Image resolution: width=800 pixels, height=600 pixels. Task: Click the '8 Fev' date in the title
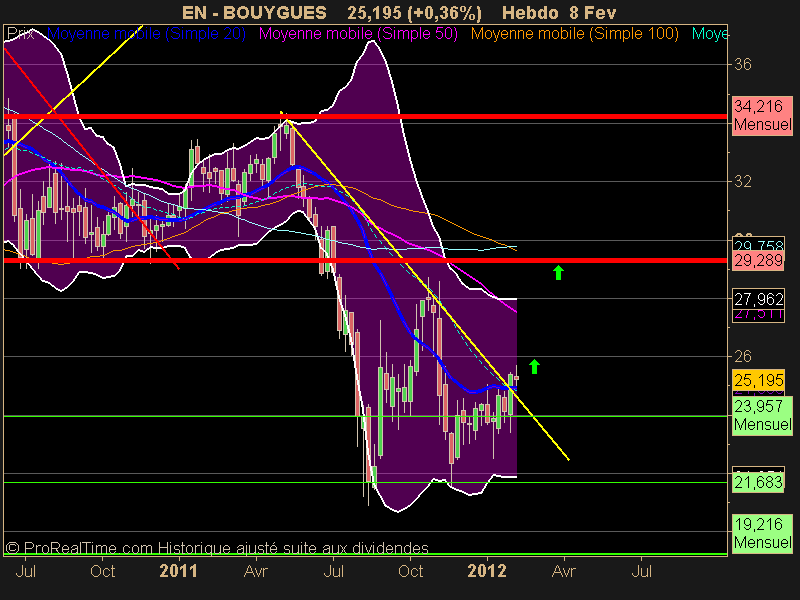(x=593, y=12)
